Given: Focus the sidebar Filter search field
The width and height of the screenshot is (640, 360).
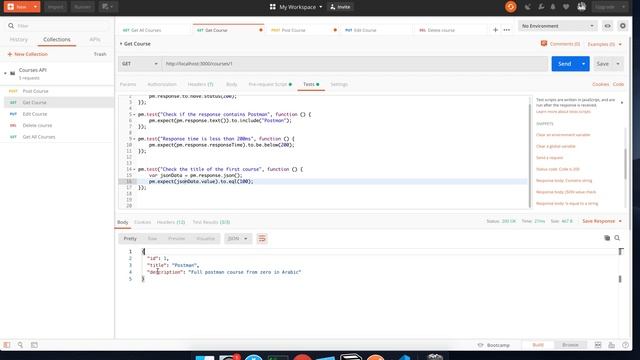Looking at the screenshot, I should [x=58, y=26].
